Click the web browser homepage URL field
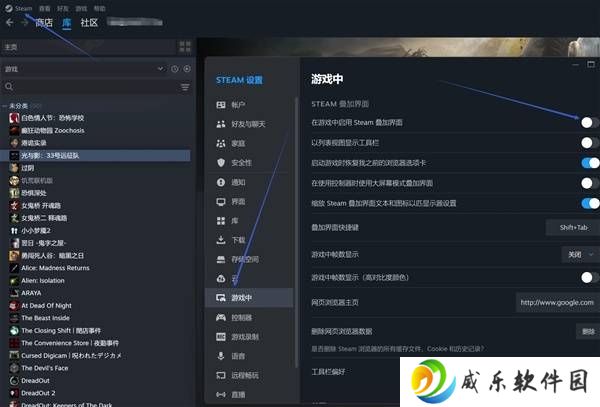Screen dimensions: 600x407 click(558, 302)
